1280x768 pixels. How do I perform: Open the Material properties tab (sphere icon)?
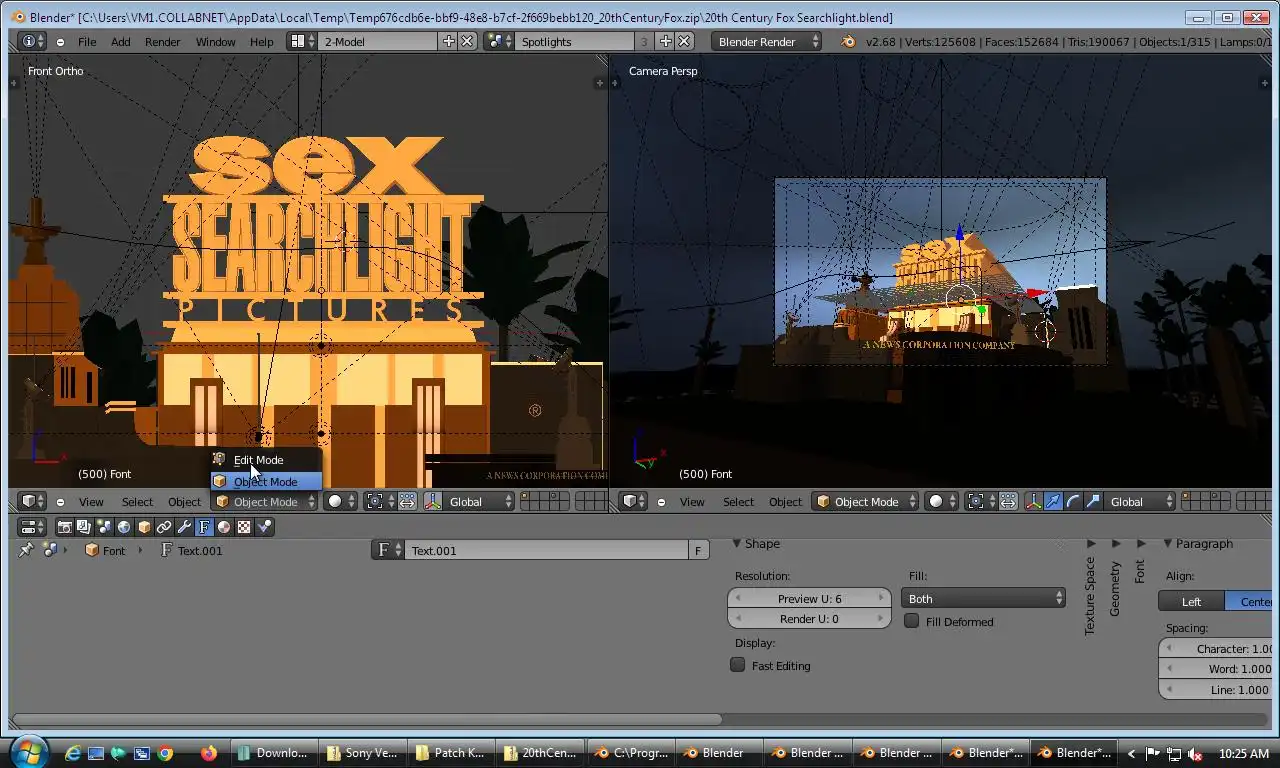coord(224,527)
